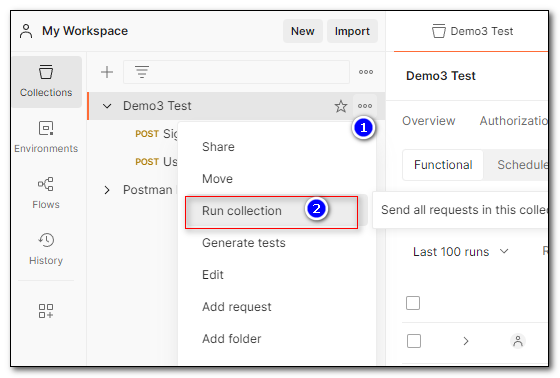
Task: Choose Share from the context menu
Action: pyautogui.click(x=218, y=147)
